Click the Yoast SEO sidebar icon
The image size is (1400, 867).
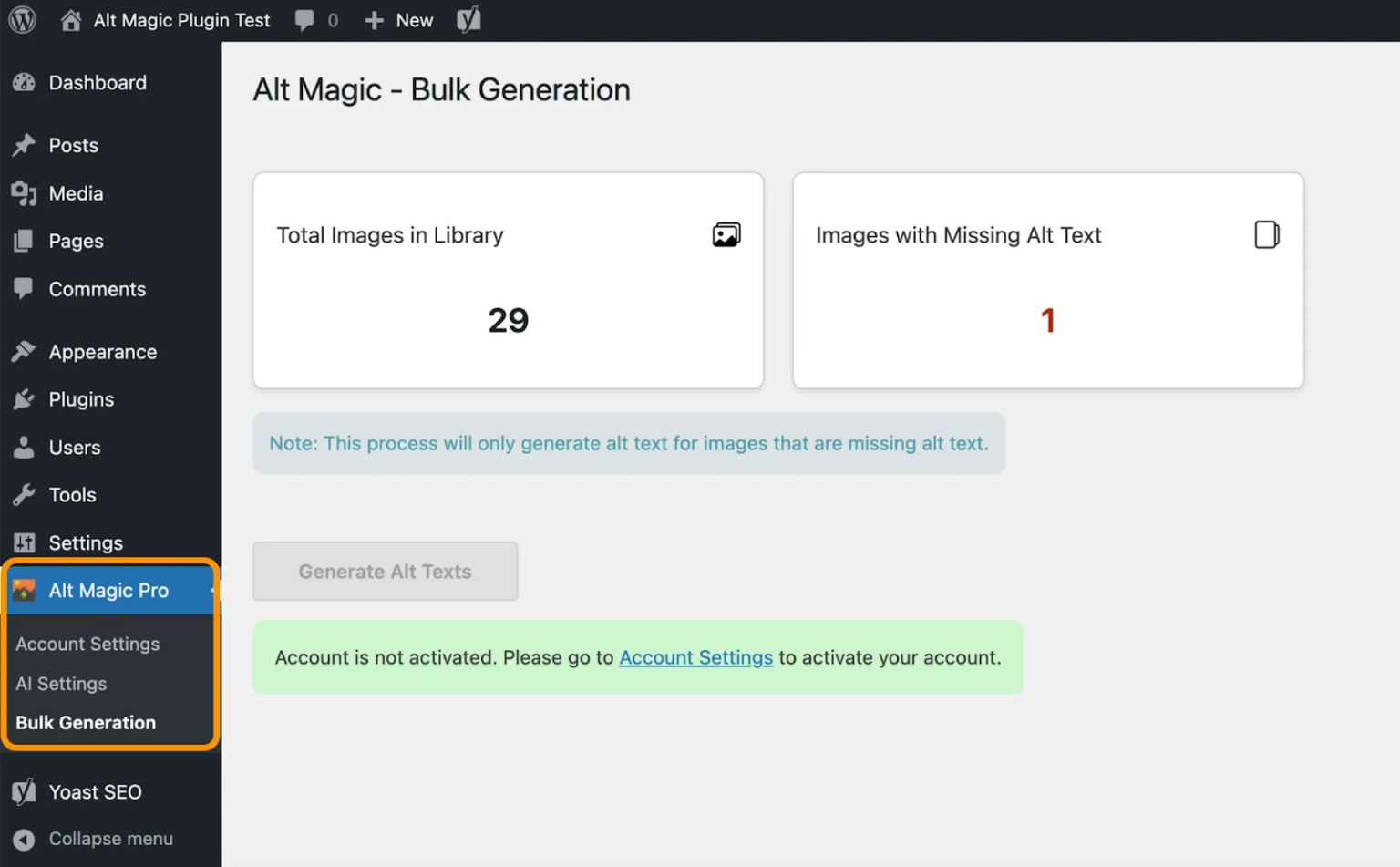pyautogui.click(x=25, y=791)
